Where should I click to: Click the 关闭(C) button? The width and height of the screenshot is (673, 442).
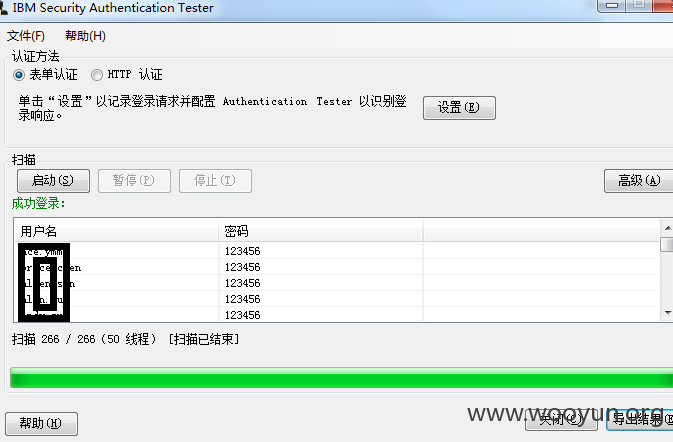[561, 419]
